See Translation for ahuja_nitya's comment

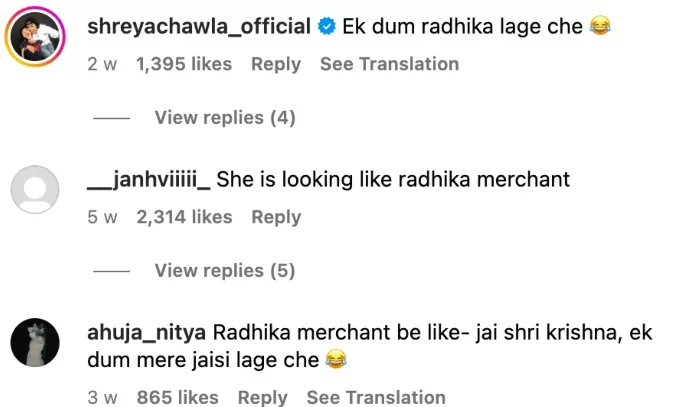(376, 397)
